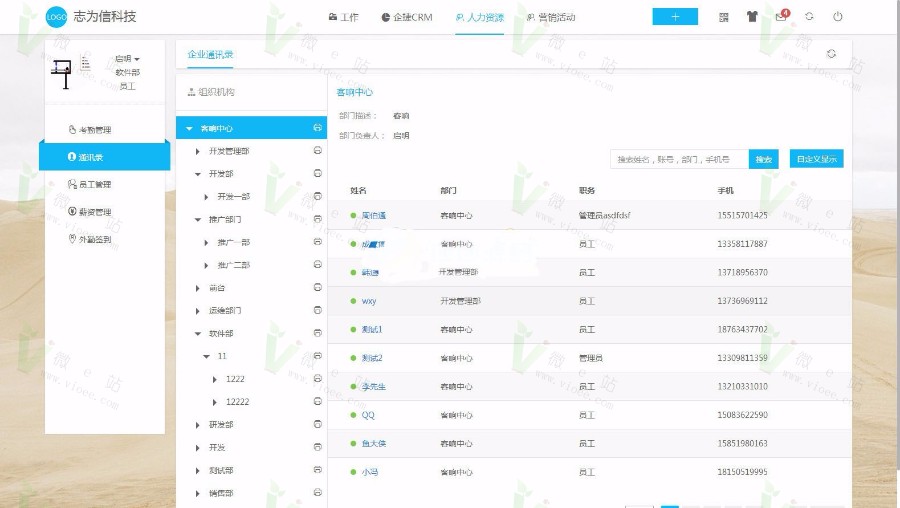Open 员工管理 in the left sidebar
Screen dimensions: 900x508
pos(90,184)
